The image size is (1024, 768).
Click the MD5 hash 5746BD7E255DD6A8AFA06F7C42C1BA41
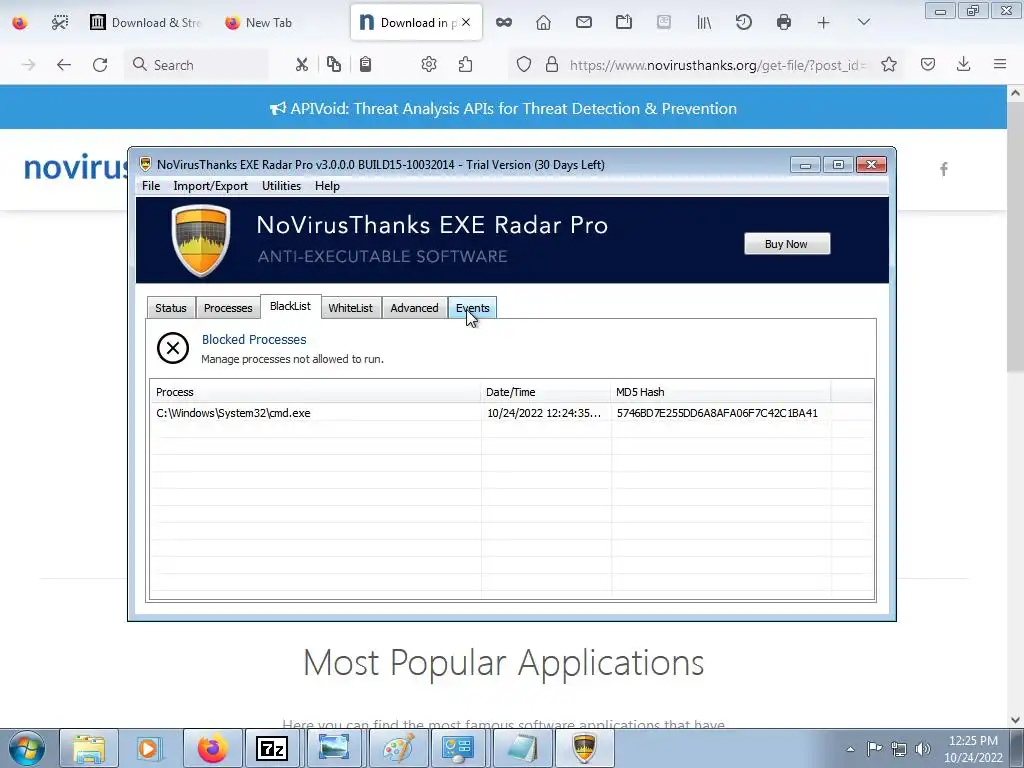click(717, 413)
